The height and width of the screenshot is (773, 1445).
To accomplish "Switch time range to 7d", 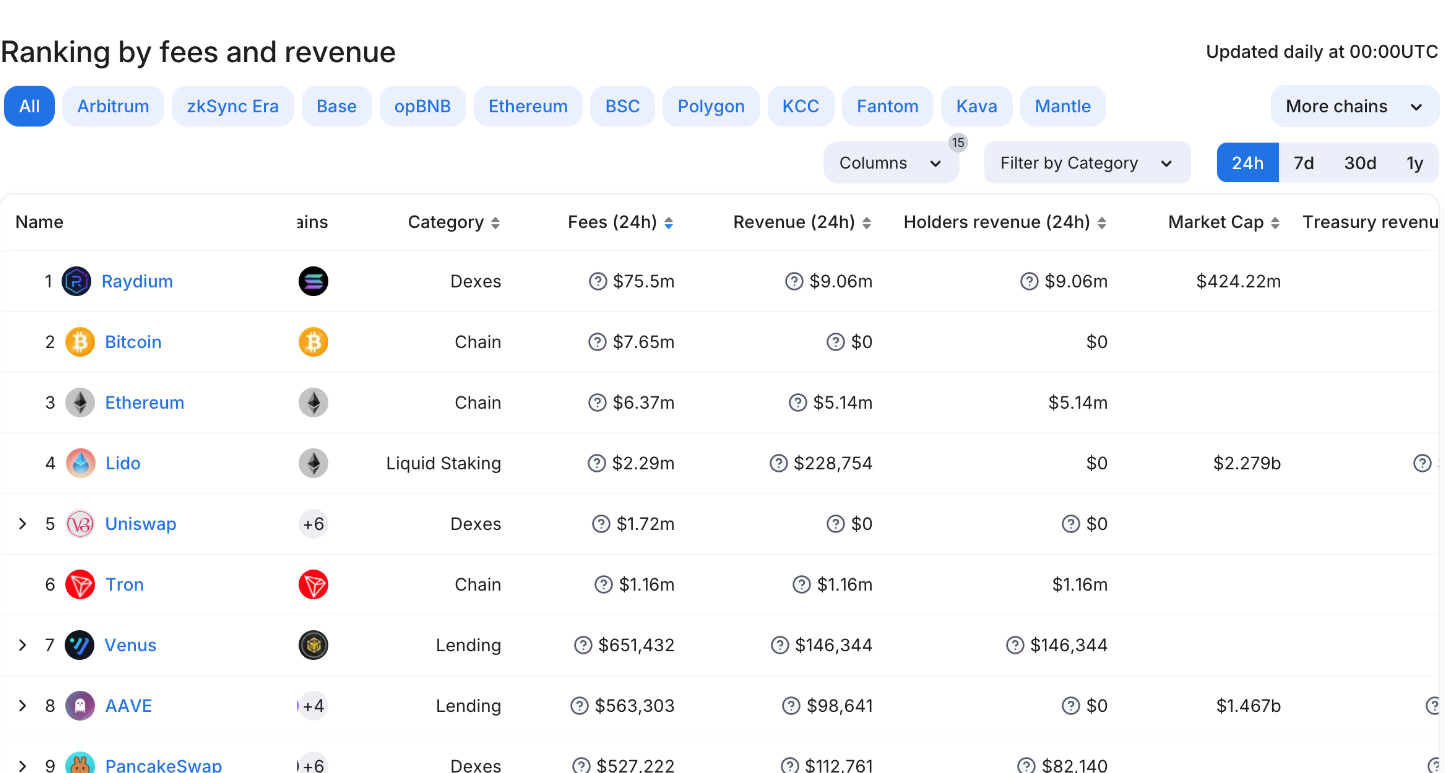I will (x=1304, y=163).
